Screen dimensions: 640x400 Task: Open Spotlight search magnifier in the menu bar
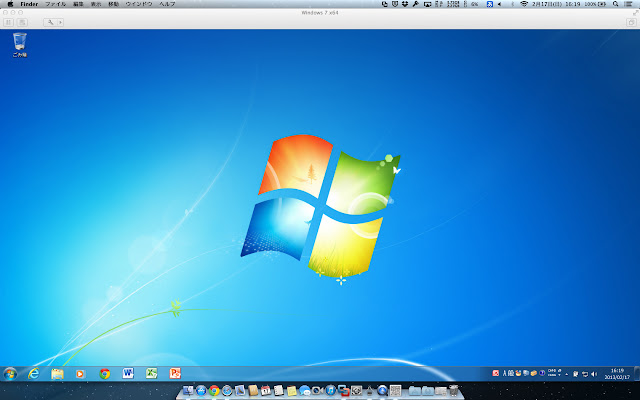point(615,4)
